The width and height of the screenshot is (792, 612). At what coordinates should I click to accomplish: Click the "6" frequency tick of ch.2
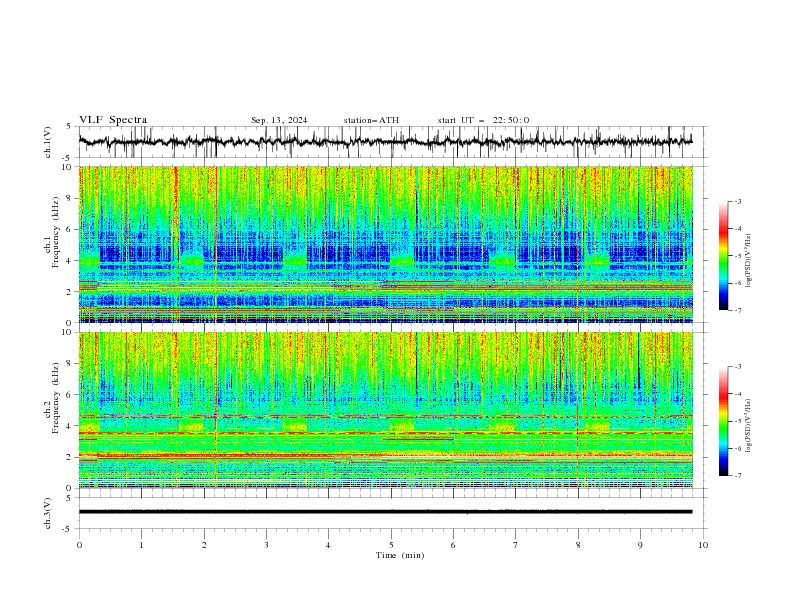click(x=70, y=395)
